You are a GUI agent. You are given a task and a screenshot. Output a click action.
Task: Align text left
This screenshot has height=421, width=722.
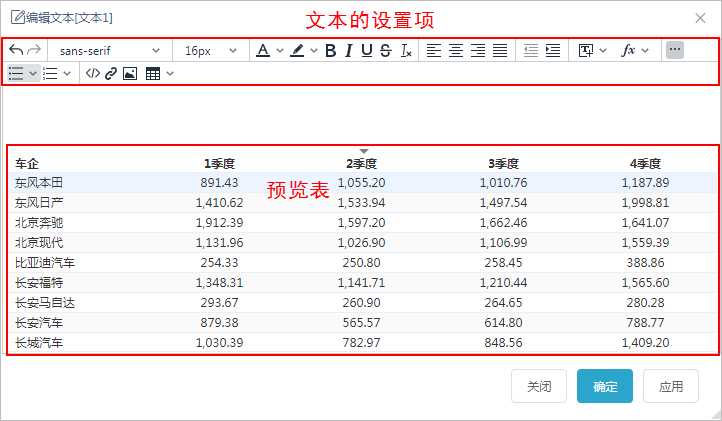tap(433, 50)
